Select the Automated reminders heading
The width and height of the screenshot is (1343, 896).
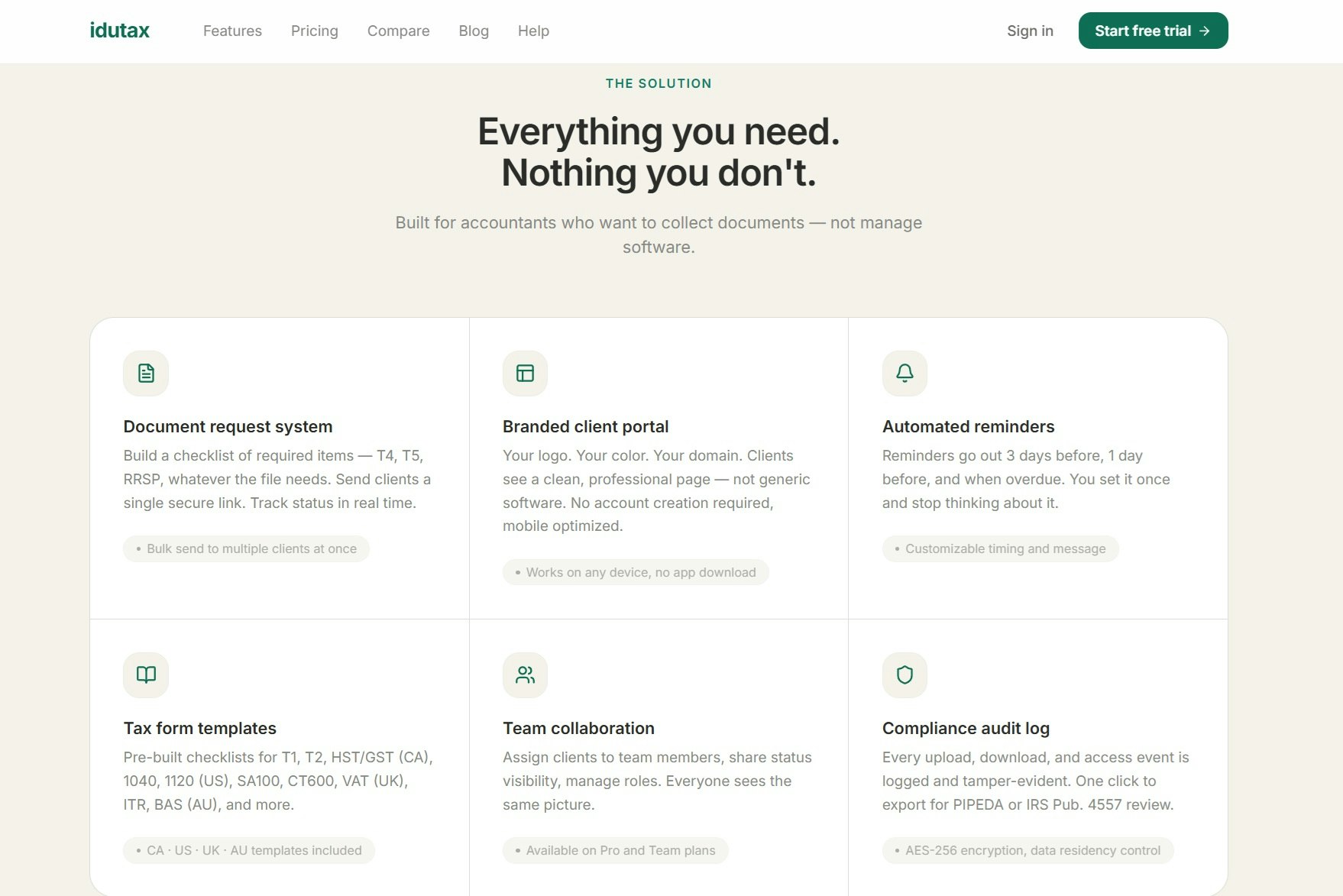click(x=968, y=426)
